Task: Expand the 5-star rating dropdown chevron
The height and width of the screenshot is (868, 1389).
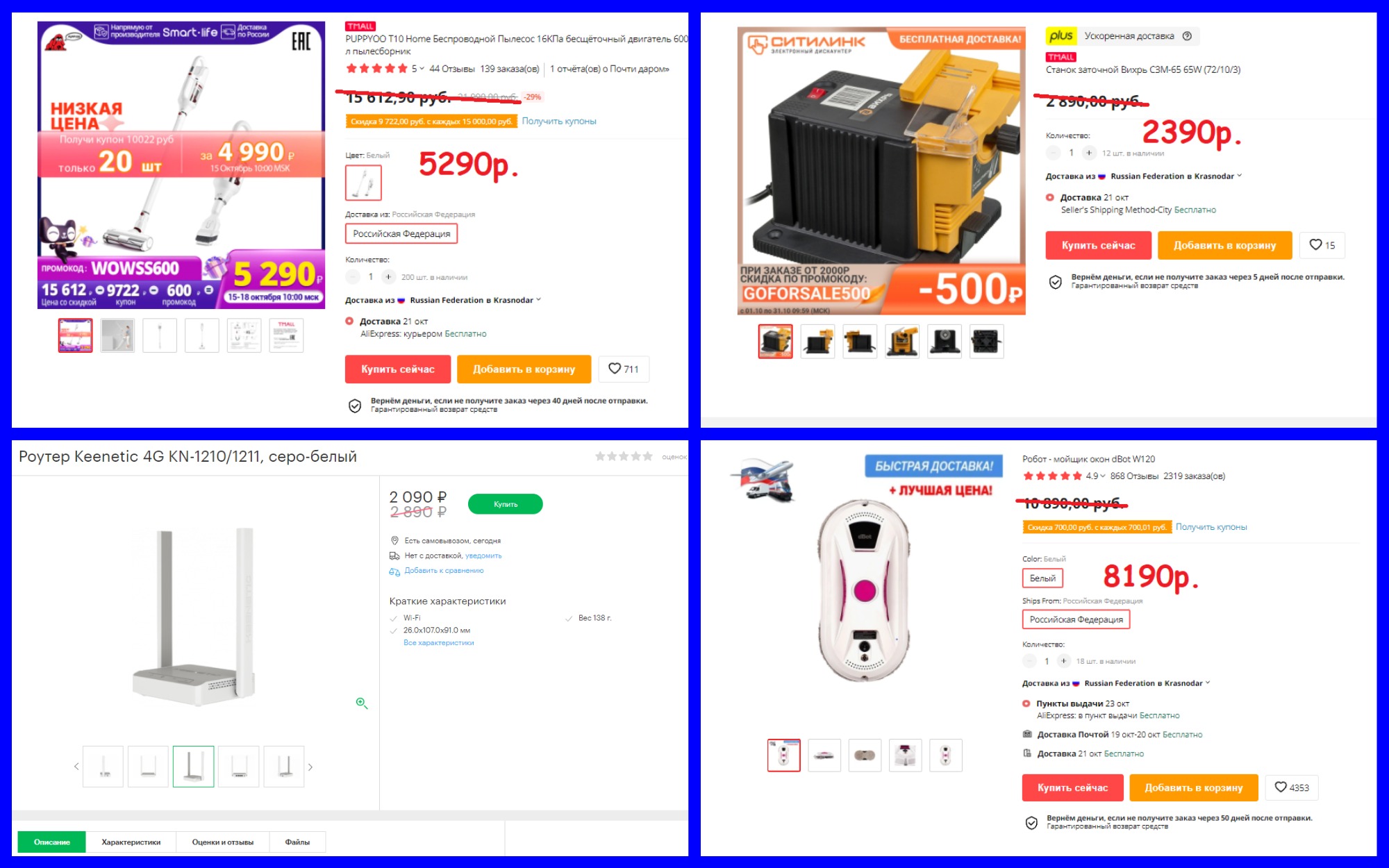Action: click(x=422, y=69)
